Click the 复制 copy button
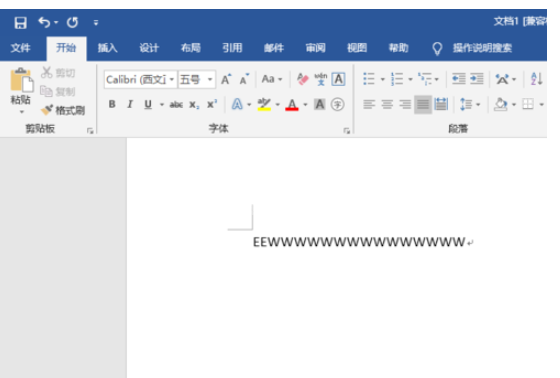560x378 pixels. click(58, 91)
